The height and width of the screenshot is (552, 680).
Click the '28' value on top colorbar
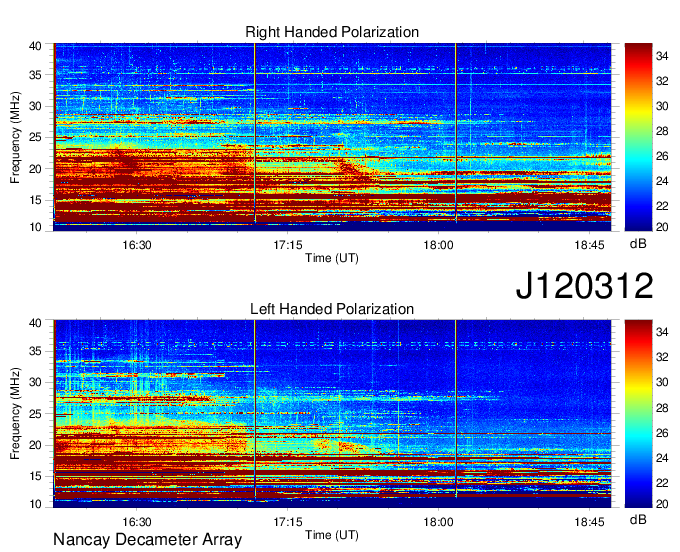coord(662,131)
